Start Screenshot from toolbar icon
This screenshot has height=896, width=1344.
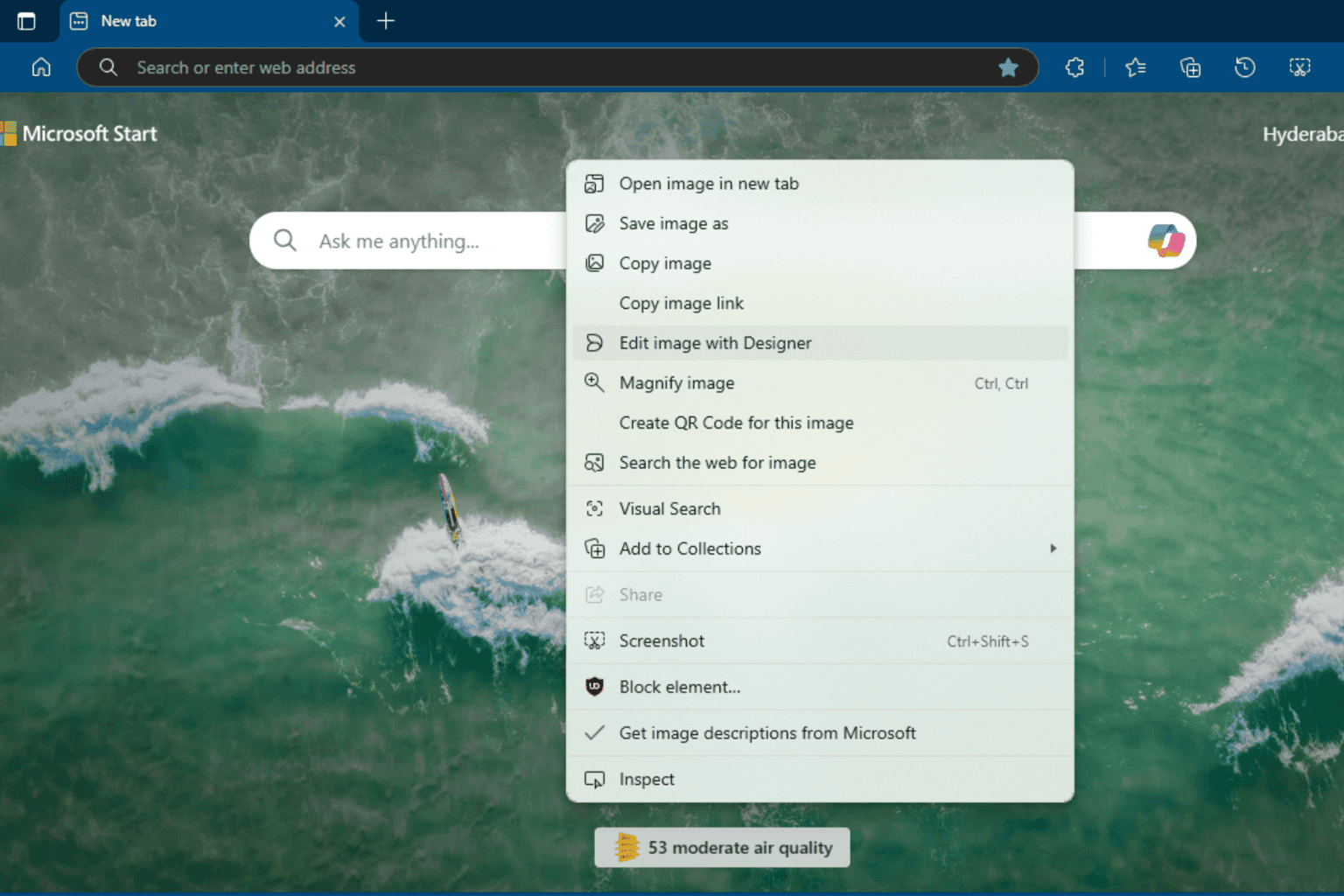(x=1300, y=67)
